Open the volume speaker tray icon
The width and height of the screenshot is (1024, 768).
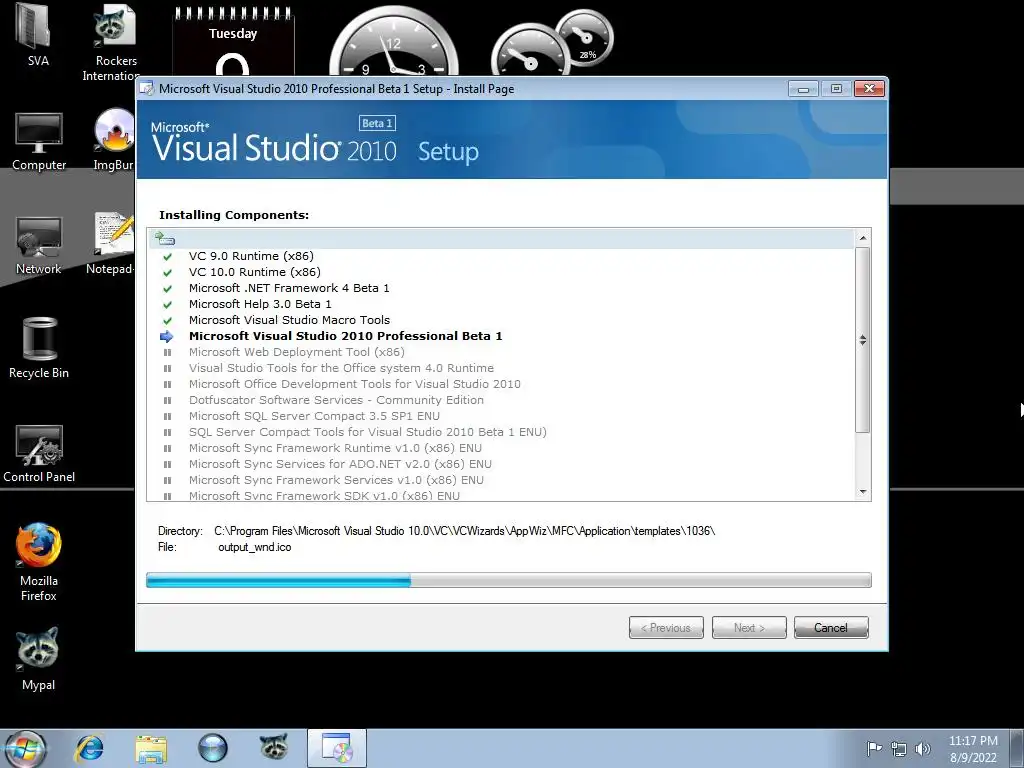coord(923,749)
